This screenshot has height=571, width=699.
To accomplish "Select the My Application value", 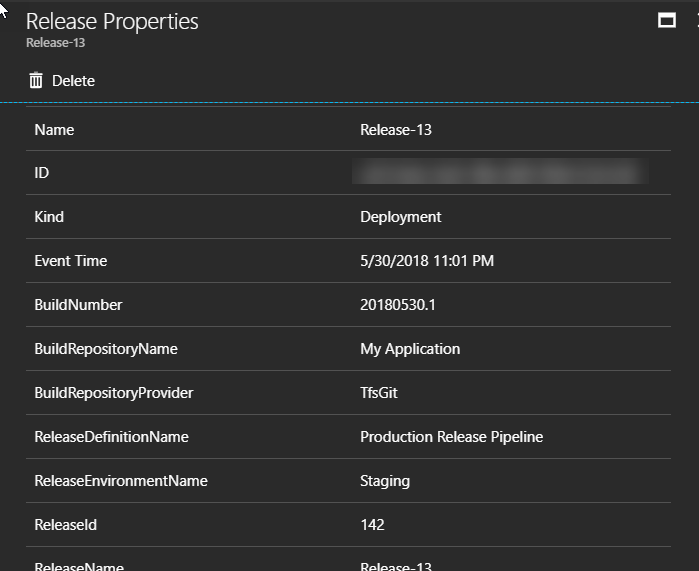I will [x=410, y=349].
